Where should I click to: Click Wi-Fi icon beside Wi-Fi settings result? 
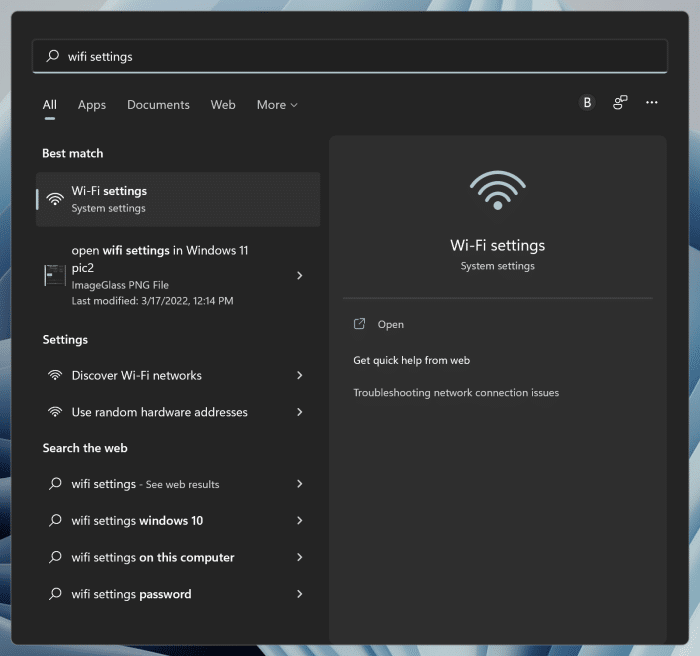55,199
